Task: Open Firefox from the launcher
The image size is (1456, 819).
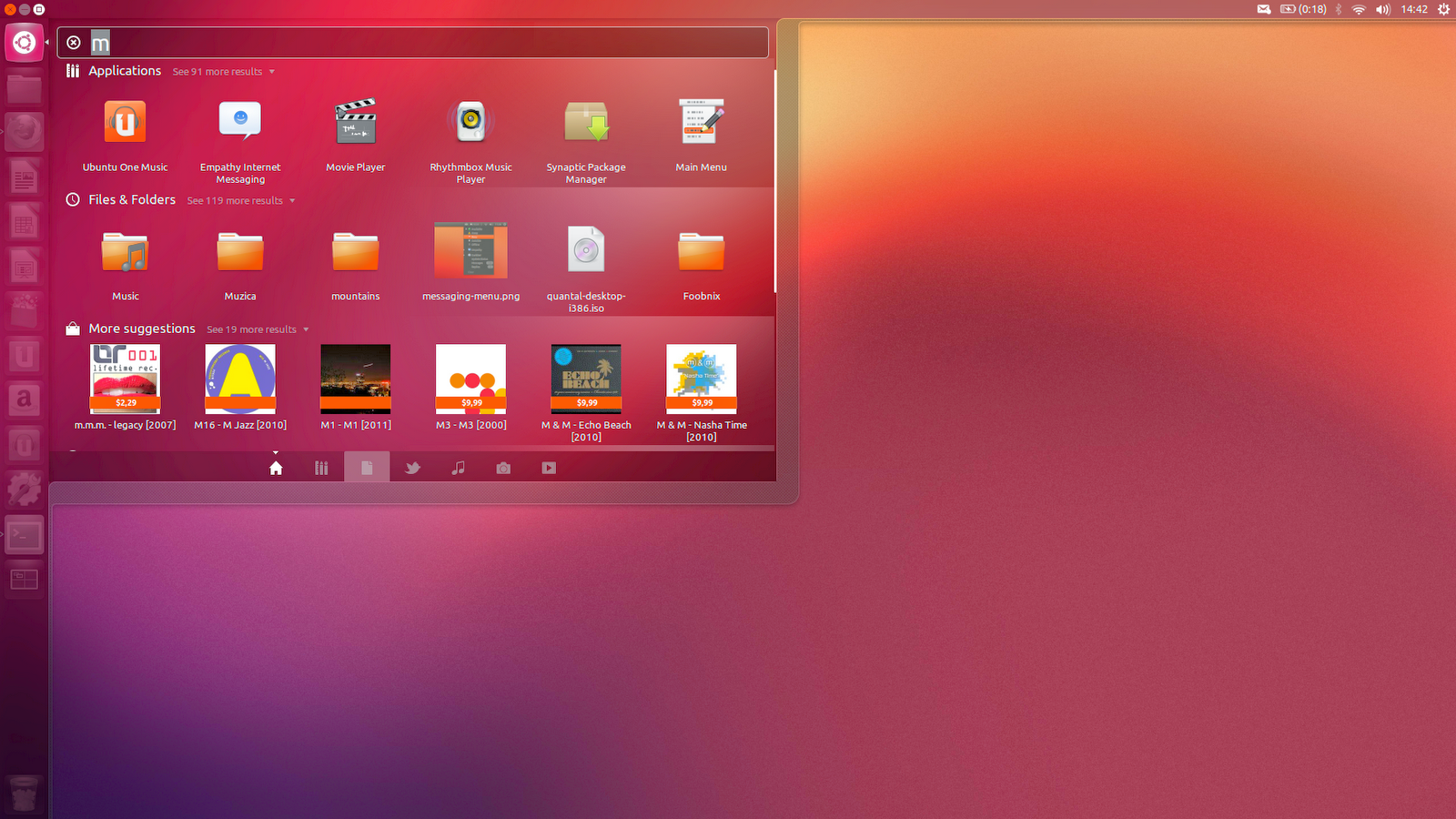Action: click(x=25, y=133)
